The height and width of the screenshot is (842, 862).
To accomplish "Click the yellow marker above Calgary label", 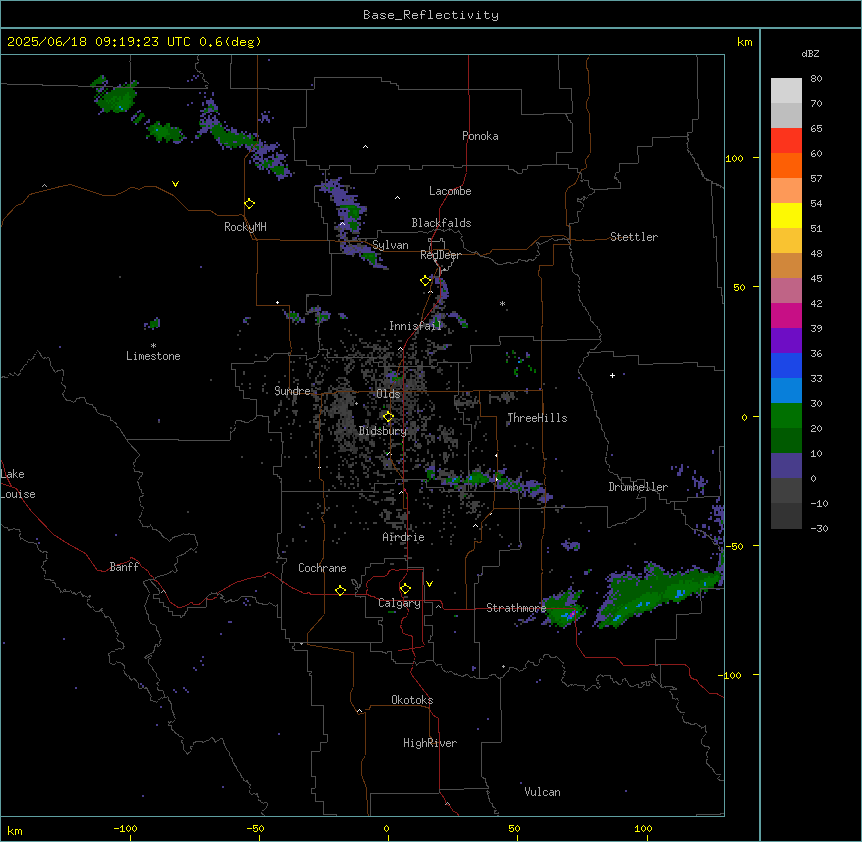I will [x=405, y=589].
